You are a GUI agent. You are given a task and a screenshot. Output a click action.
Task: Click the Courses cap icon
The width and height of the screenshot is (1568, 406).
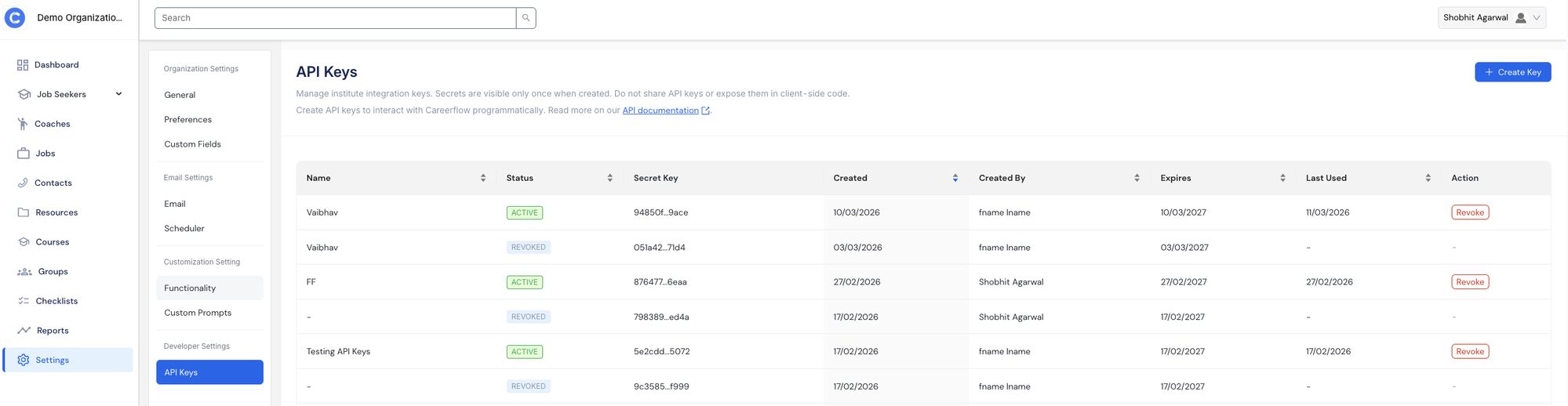click(x=24, y=241)
